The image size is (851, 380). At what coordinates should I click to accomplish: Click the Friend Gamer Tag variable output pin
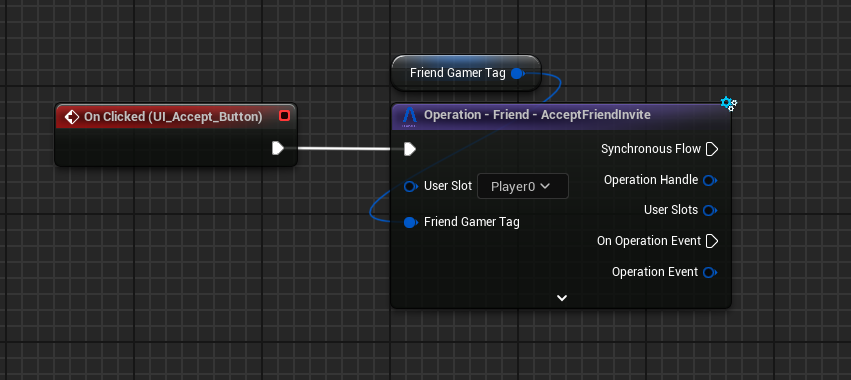(517, 73)
